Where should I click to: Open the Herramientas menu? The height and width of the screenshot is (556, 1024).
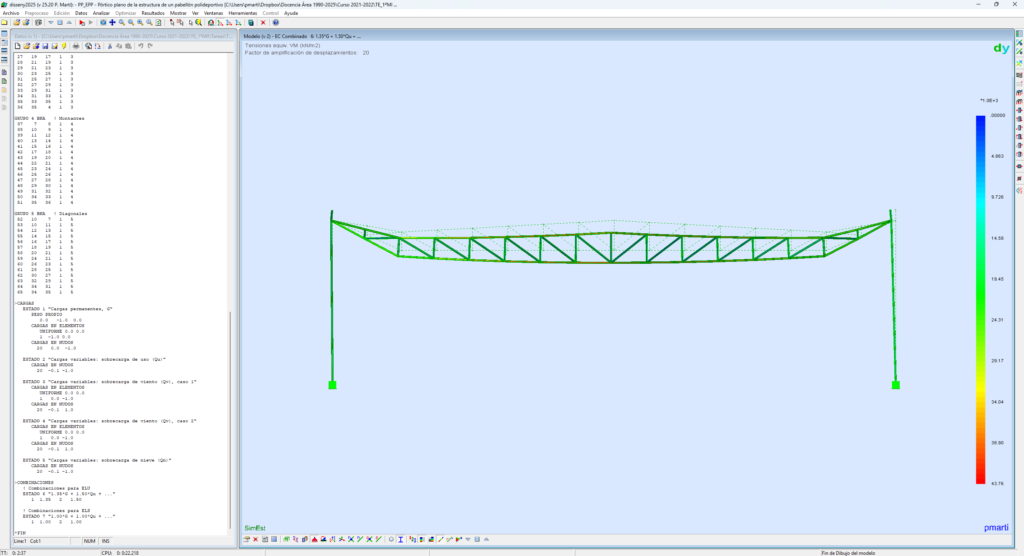coord(243,13)
